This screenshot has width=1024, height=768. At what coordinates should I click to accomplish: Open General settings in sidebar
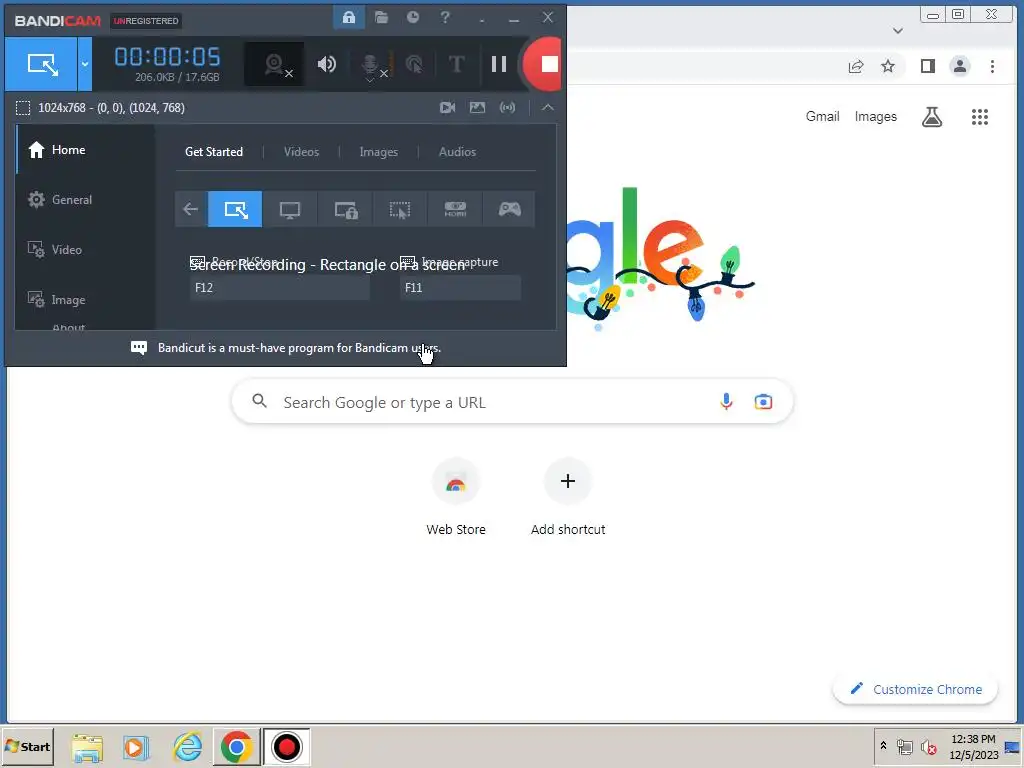click(x=86, y=200)
